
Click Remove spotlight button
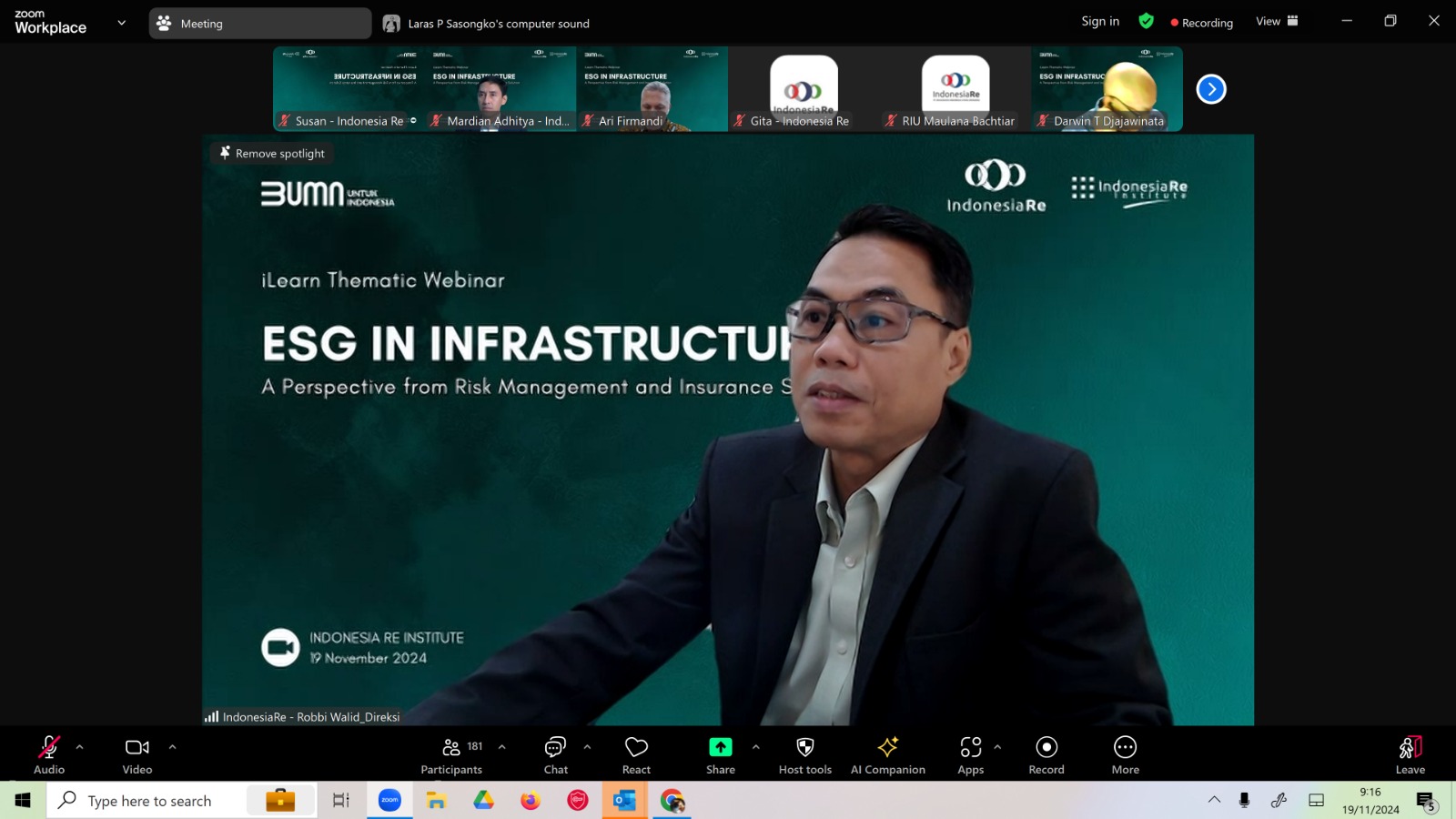(x=272, y=154)
